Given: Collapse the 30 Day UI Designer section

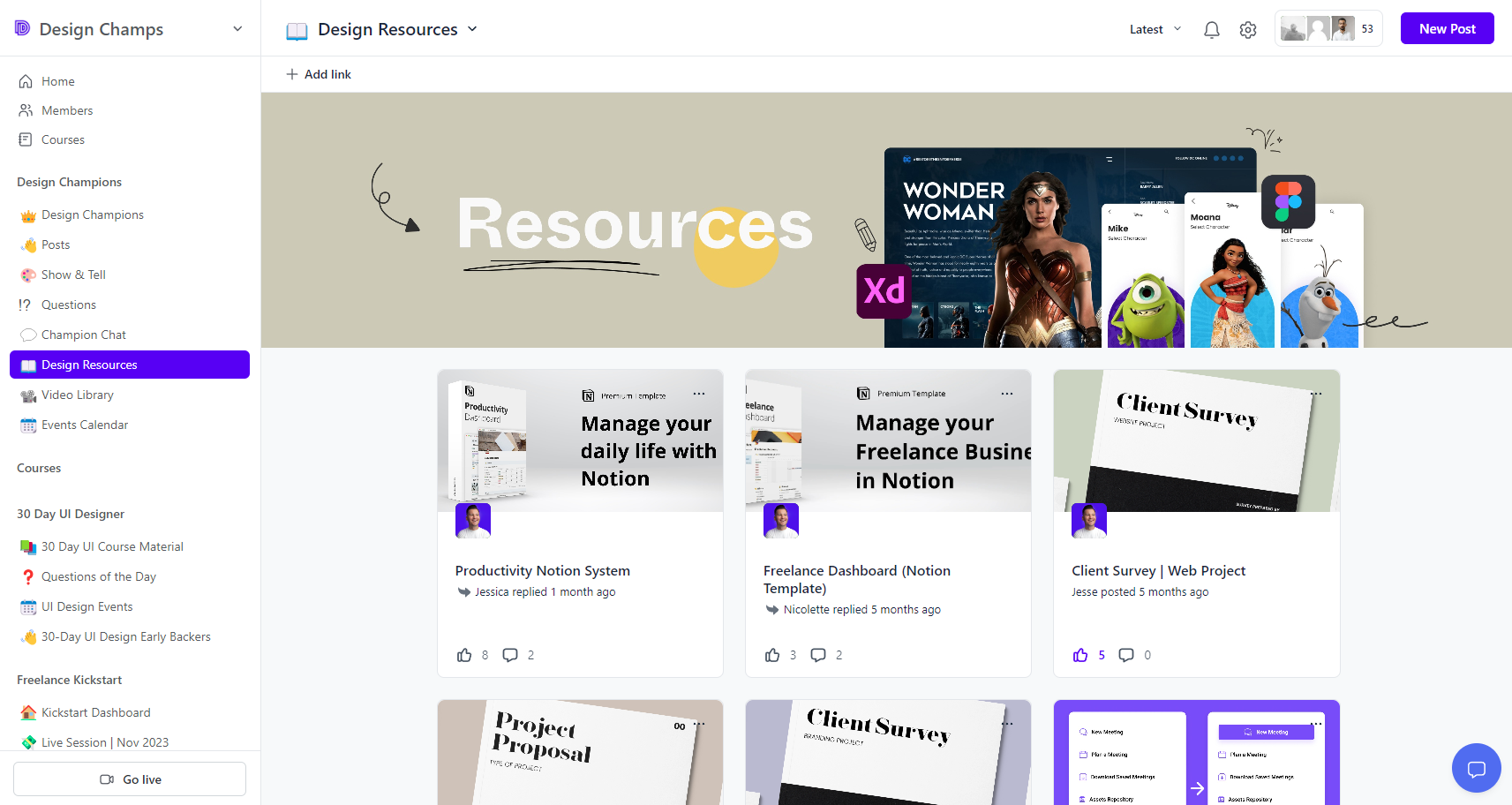Looking at the screenshot, I should pyautogui.click(x=71, y=514).
